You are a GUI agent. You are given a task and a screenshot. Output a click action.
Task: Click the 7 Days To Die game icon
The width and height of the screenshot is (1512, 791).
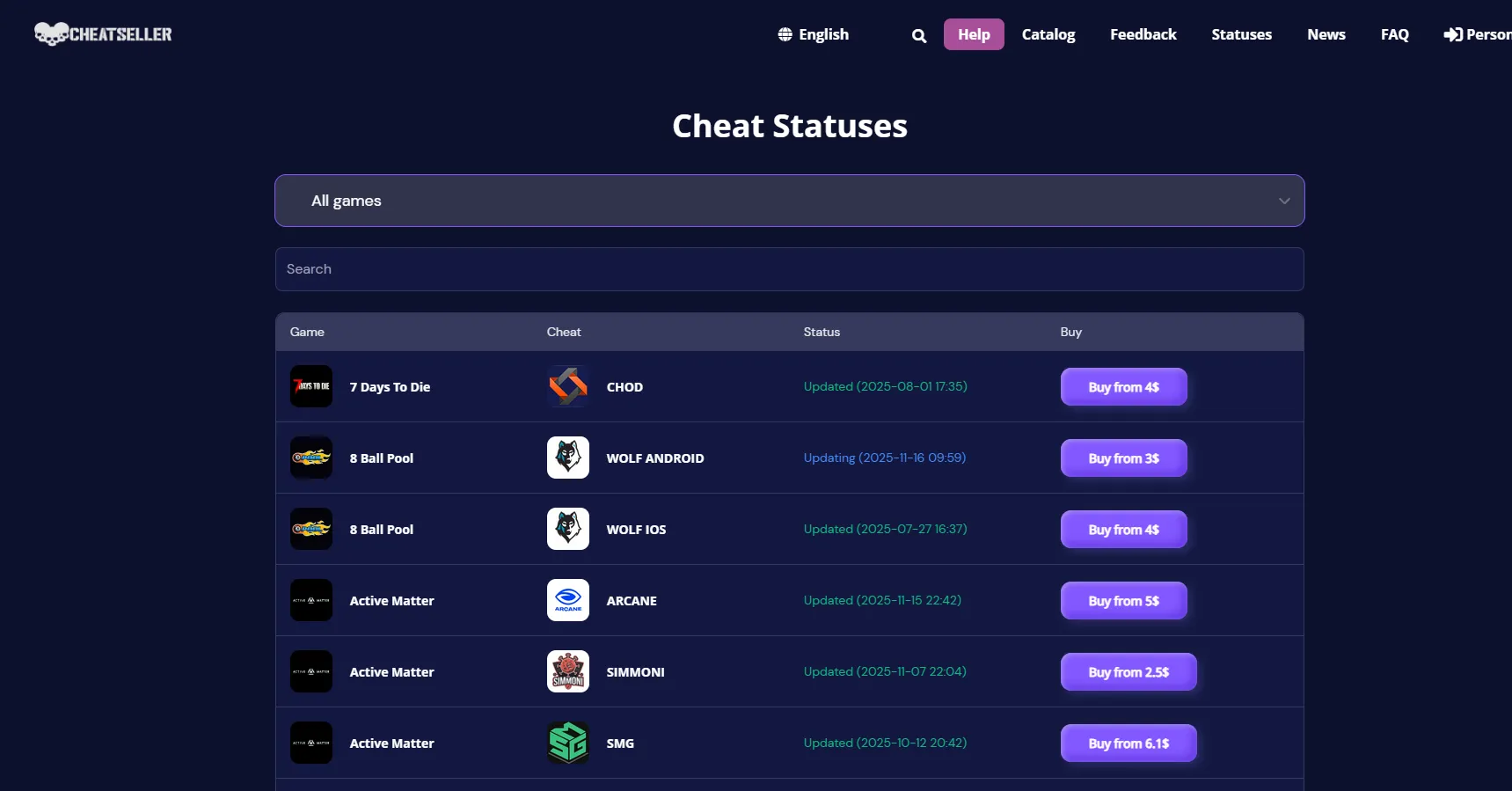[x=311, y=386]
